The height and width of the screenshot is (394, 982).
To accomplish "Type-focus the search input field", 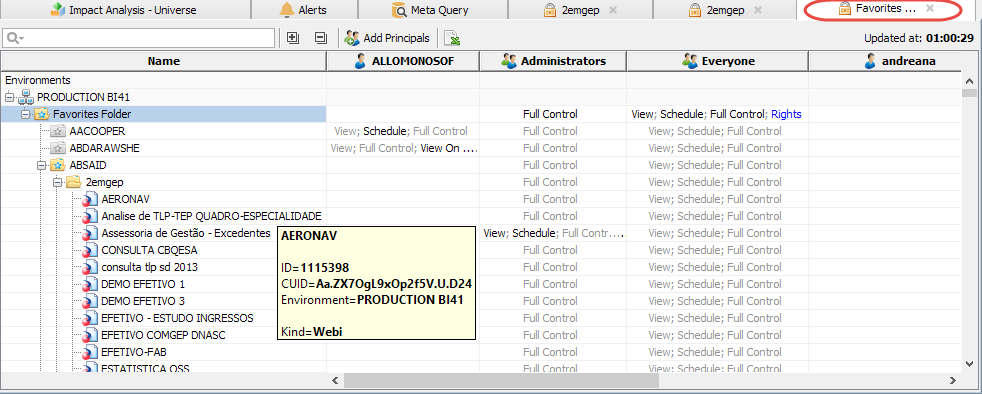I will [x=138, y=38].
